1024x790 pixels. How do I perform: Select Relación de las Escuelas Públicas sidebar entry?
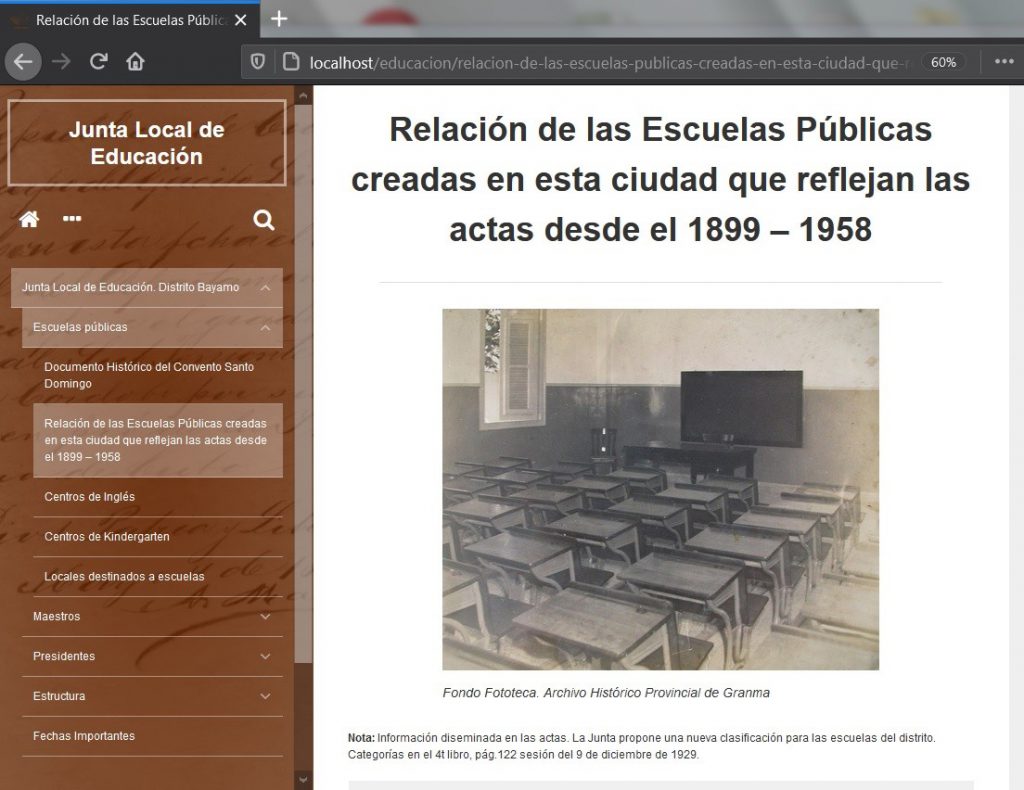coord(158,440)
